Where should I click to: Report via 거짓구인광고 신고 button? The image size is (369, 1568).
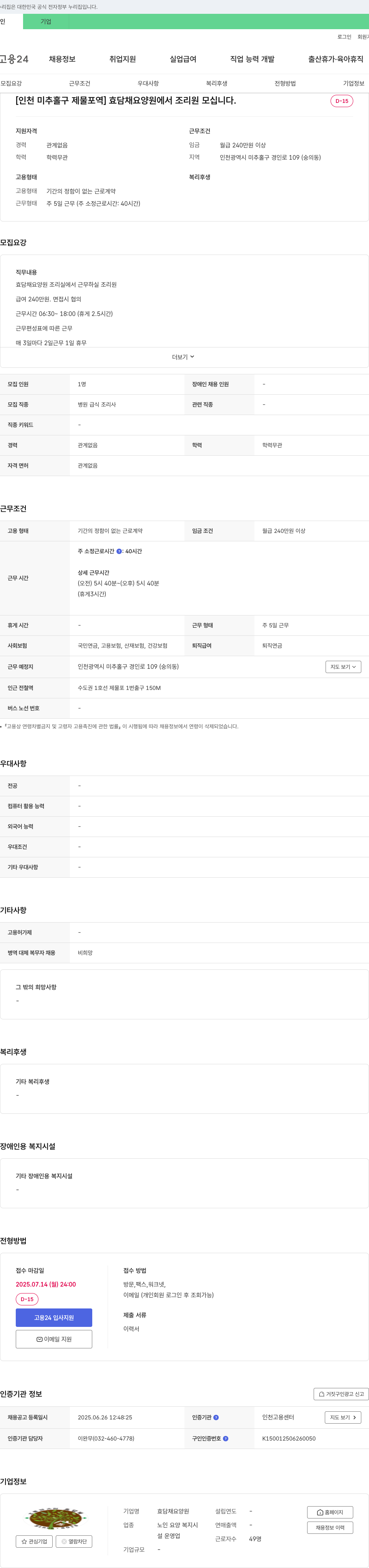coord(341,1394)
